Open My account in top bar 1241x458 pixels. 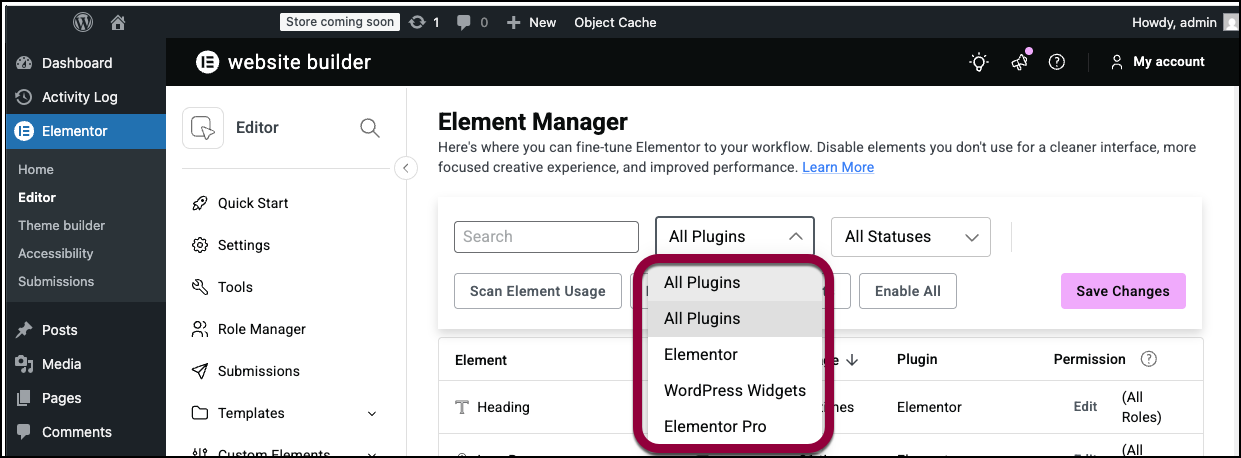(x=1157, y=62)
